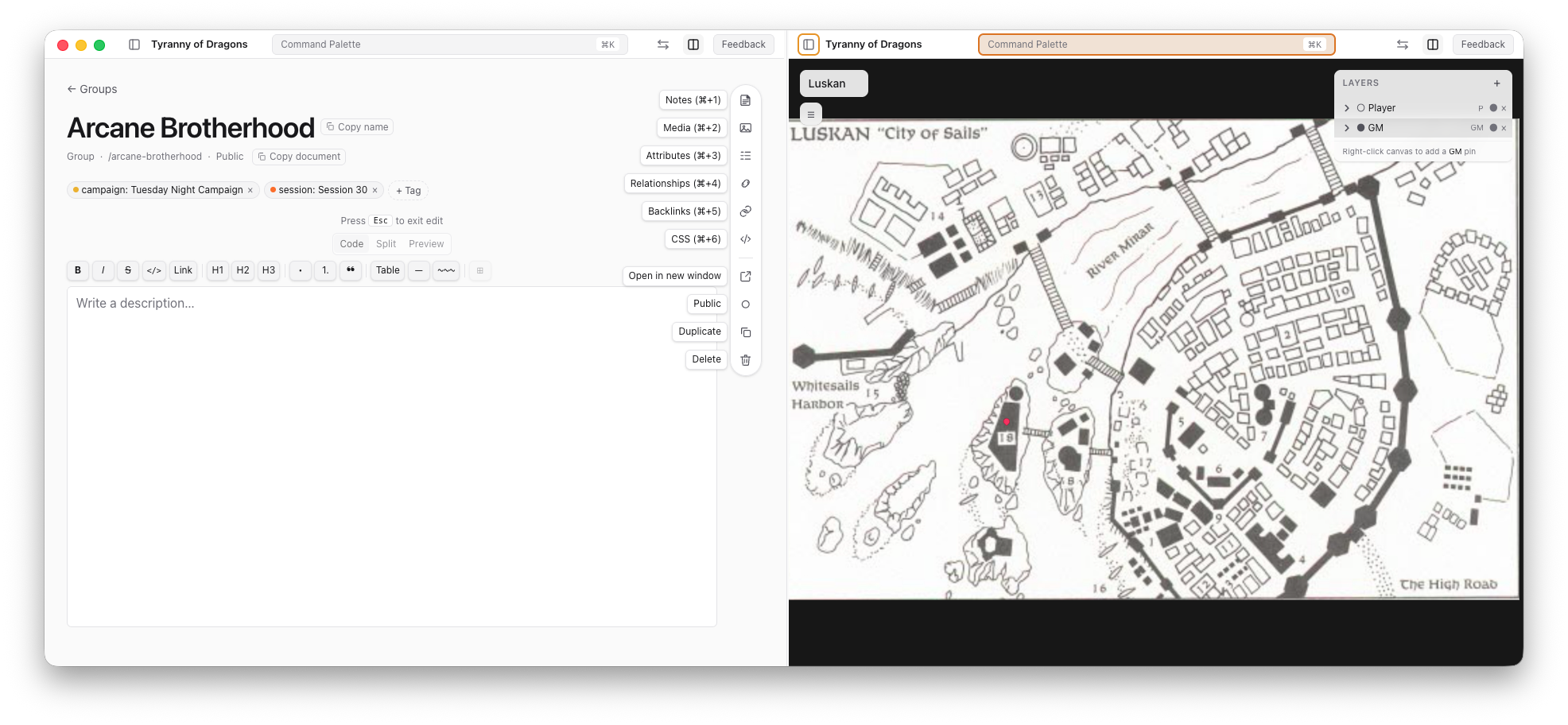The image size is (1568, 725).
Task: Click Copy document button
Action: pyautogui.click(x=299, y=157)
